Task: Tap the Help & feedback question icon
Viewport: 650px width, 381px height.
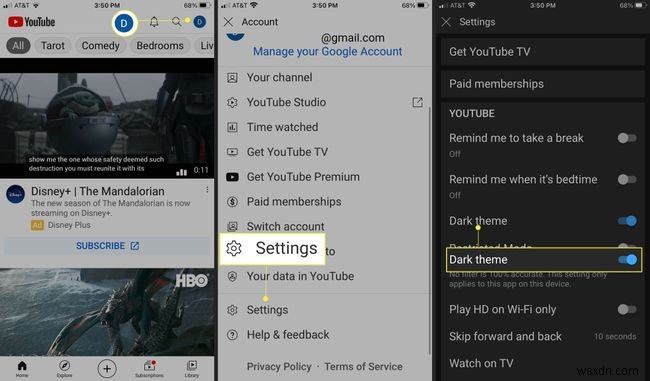Action: (233, 335)
